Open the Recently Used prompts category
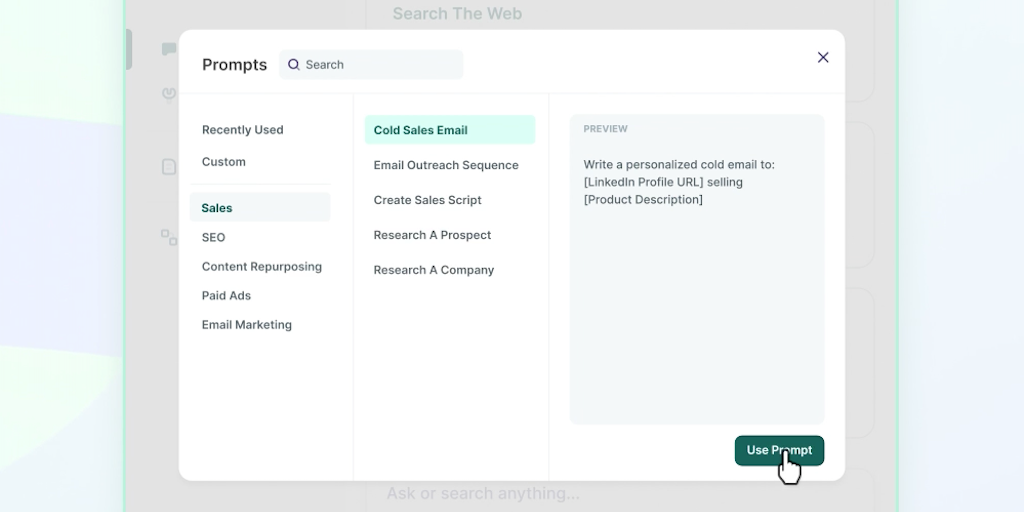This screenshot has height=512, width=1024. (x=243, y=130)
